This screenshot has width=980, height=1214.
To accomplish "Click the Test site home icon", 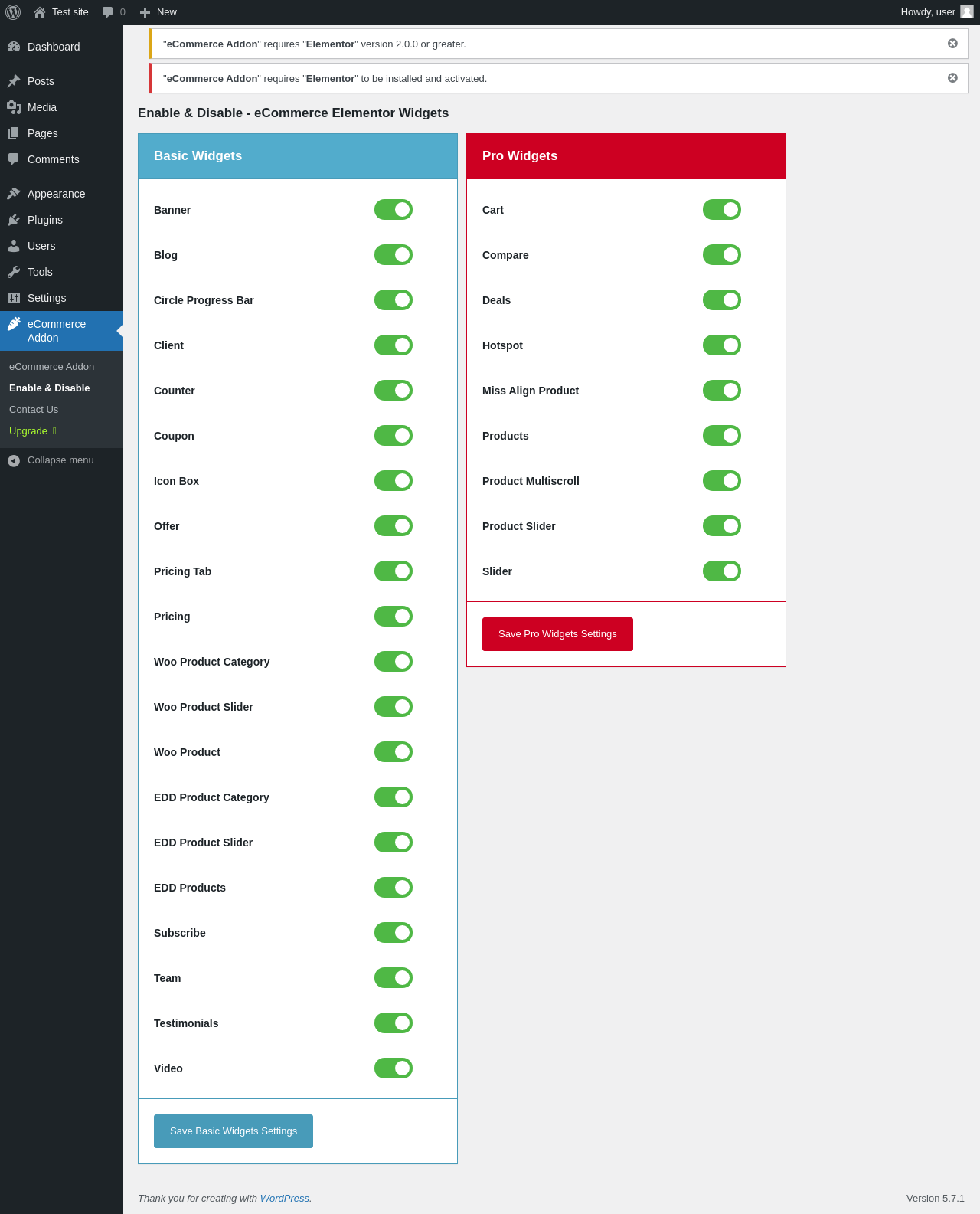I will tap(40, 12).
